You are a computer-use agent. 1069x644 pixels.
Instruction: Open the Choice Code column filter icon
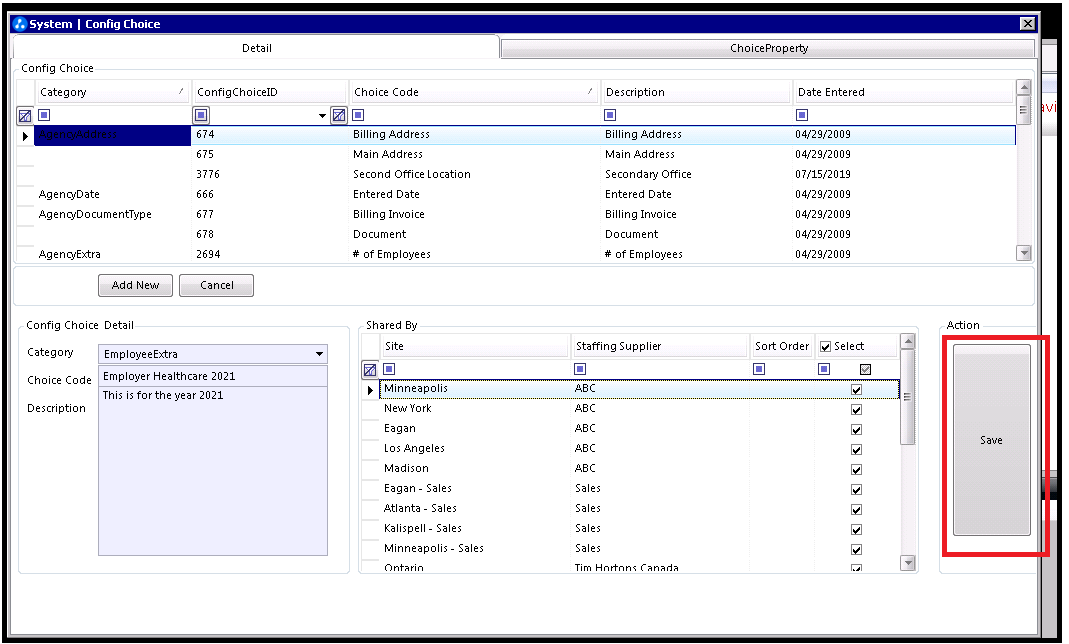(359, 115)
